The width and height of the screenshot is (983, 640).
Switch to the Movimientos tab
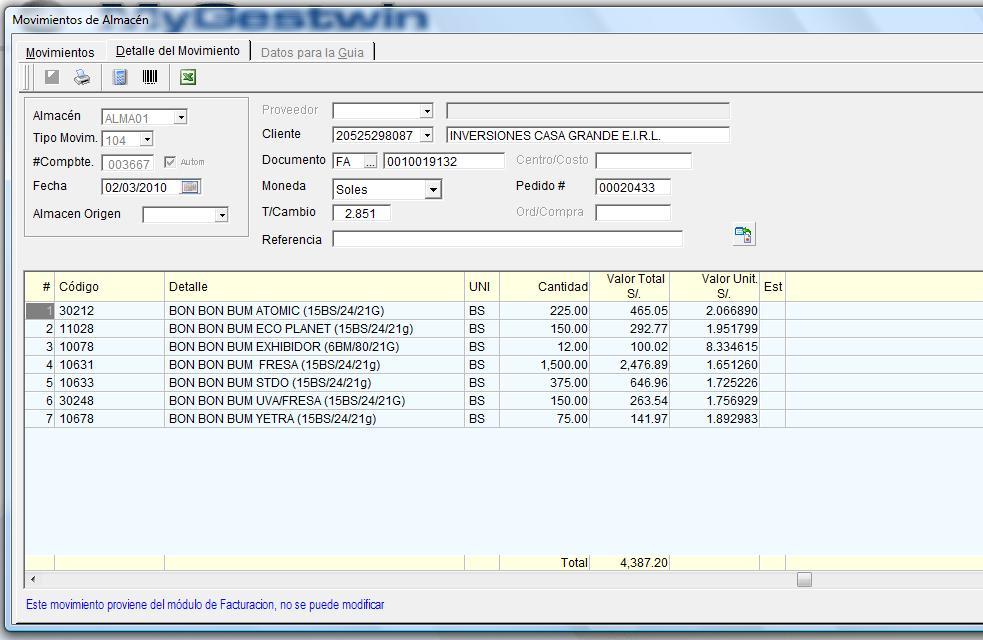pyautogui.click(x=60, y=53)
